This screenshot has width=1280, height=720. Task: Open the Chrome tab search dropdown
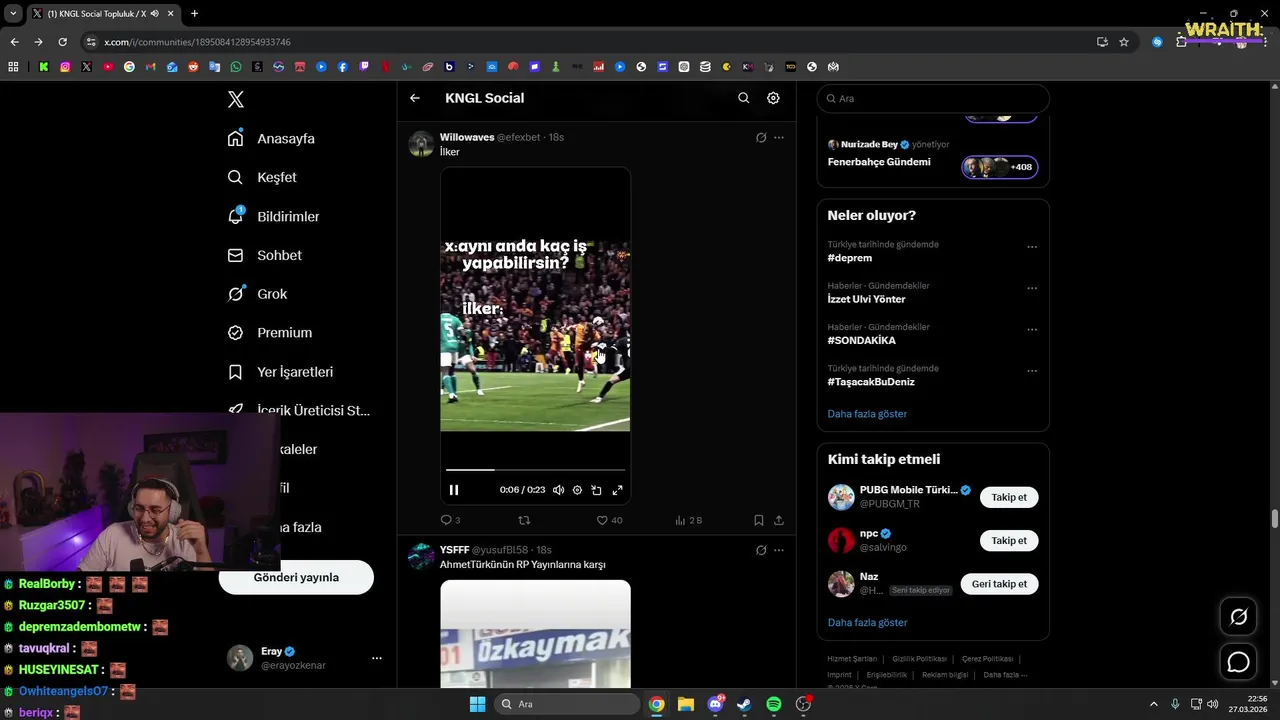point(13,14)
